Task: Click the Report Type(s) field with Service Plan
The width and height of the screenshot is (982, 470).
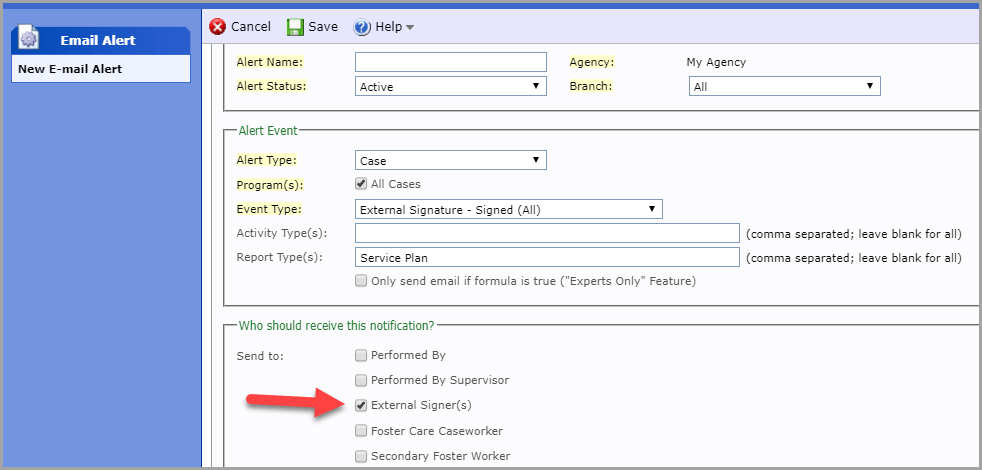Action: pos(547,258)
